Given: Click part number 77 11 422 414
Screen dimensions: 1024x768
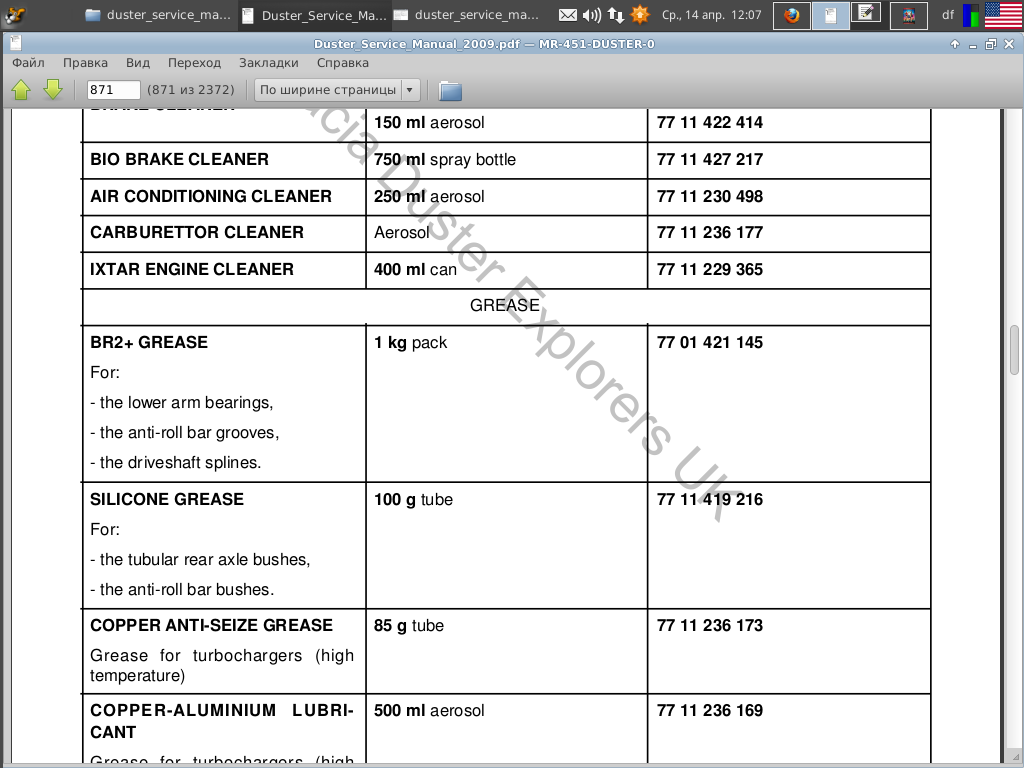Looking at the screenshot, I should [710, 123].
